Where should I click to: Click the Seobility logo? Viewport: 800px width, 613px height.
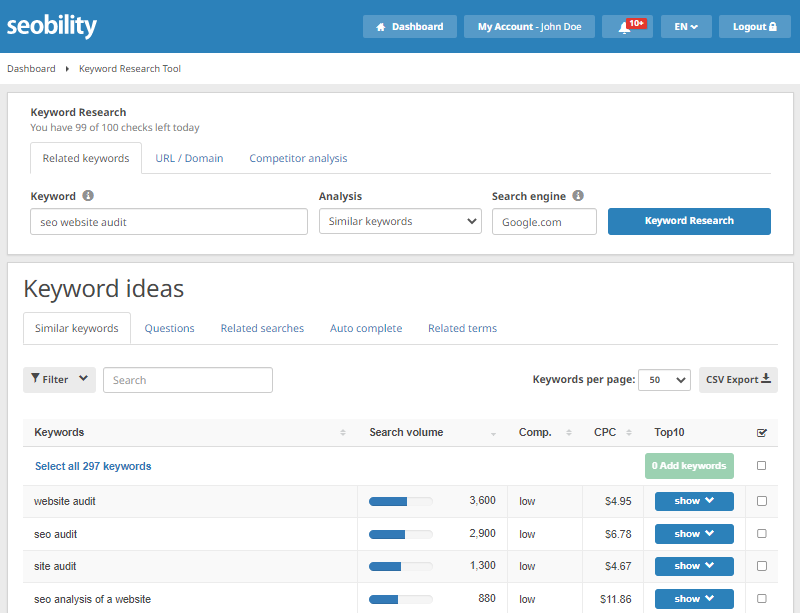click(x=52, y=27)
